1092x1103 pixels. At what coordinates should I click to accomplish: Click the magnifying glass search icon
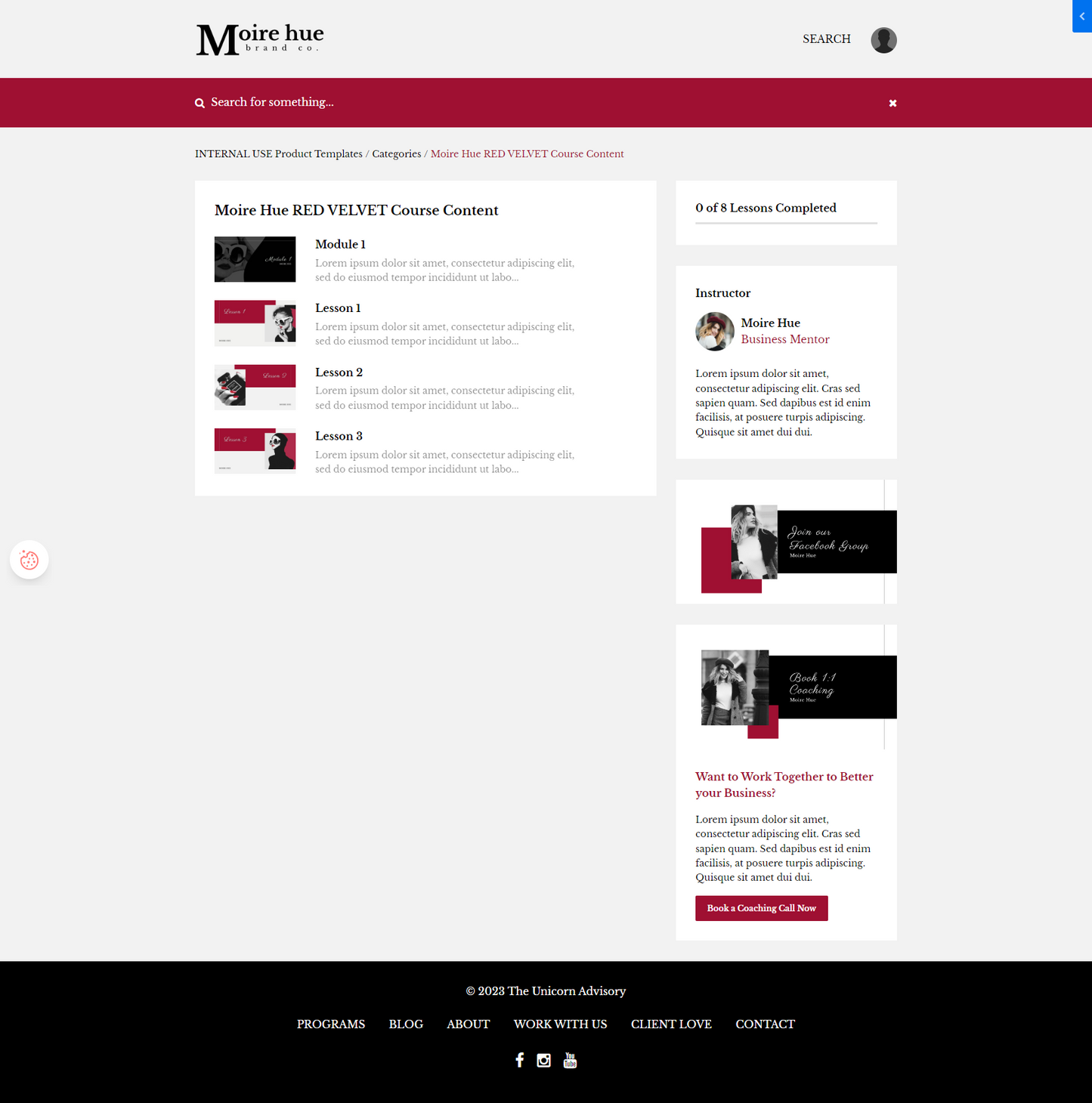(x=200, y=103)
